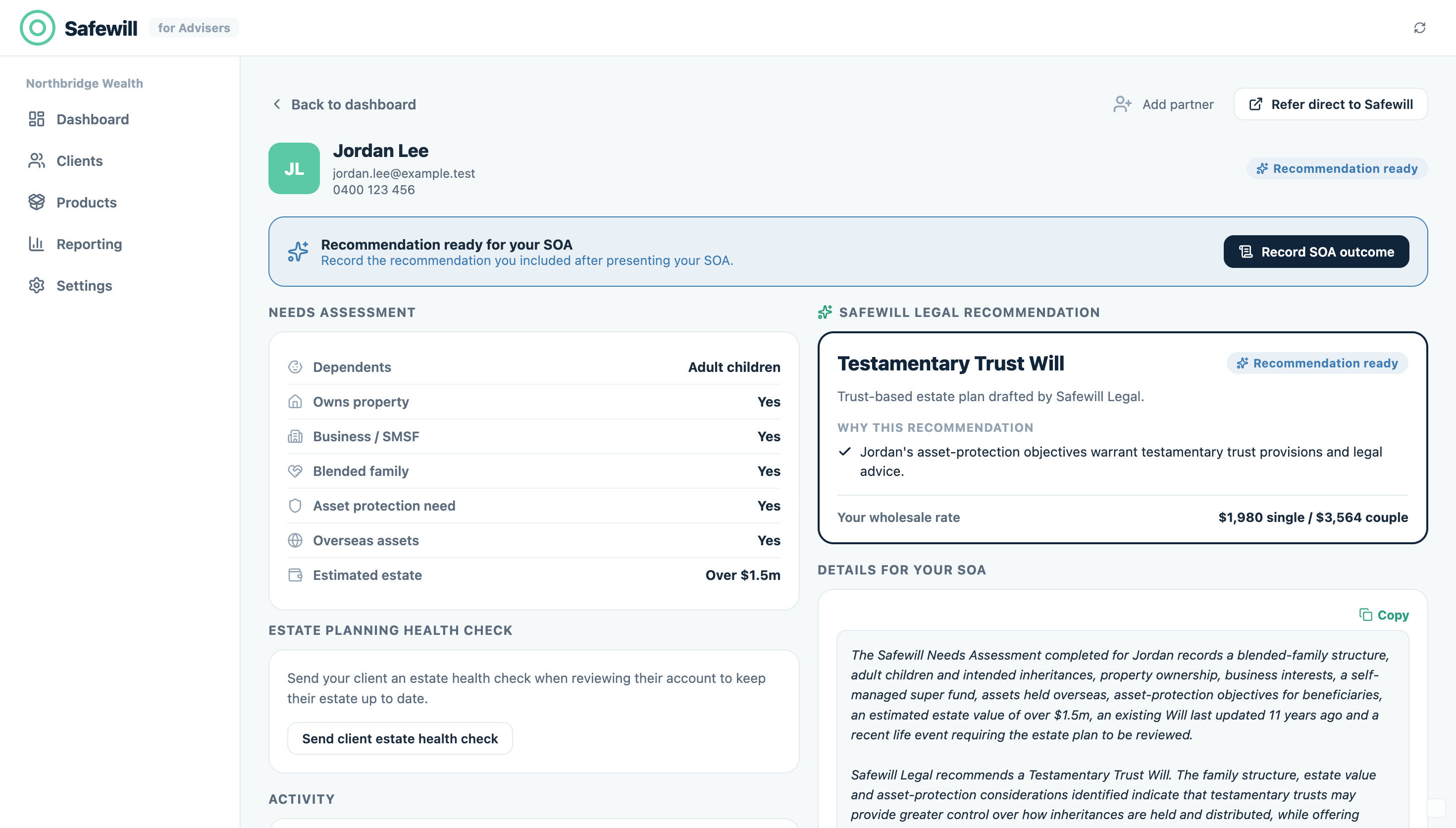Click the Copy button for SOA details
This screenshot has height=828, width=1456.
[x=1384, y=615]
